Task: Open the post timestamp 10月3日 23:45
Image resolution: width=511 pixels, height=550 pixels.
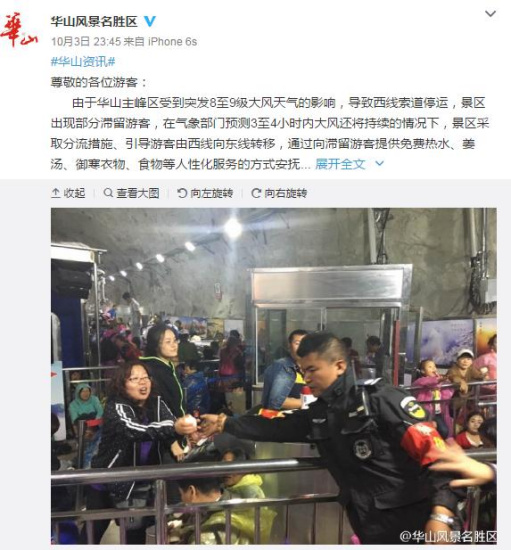Action: tap(86, 42)
